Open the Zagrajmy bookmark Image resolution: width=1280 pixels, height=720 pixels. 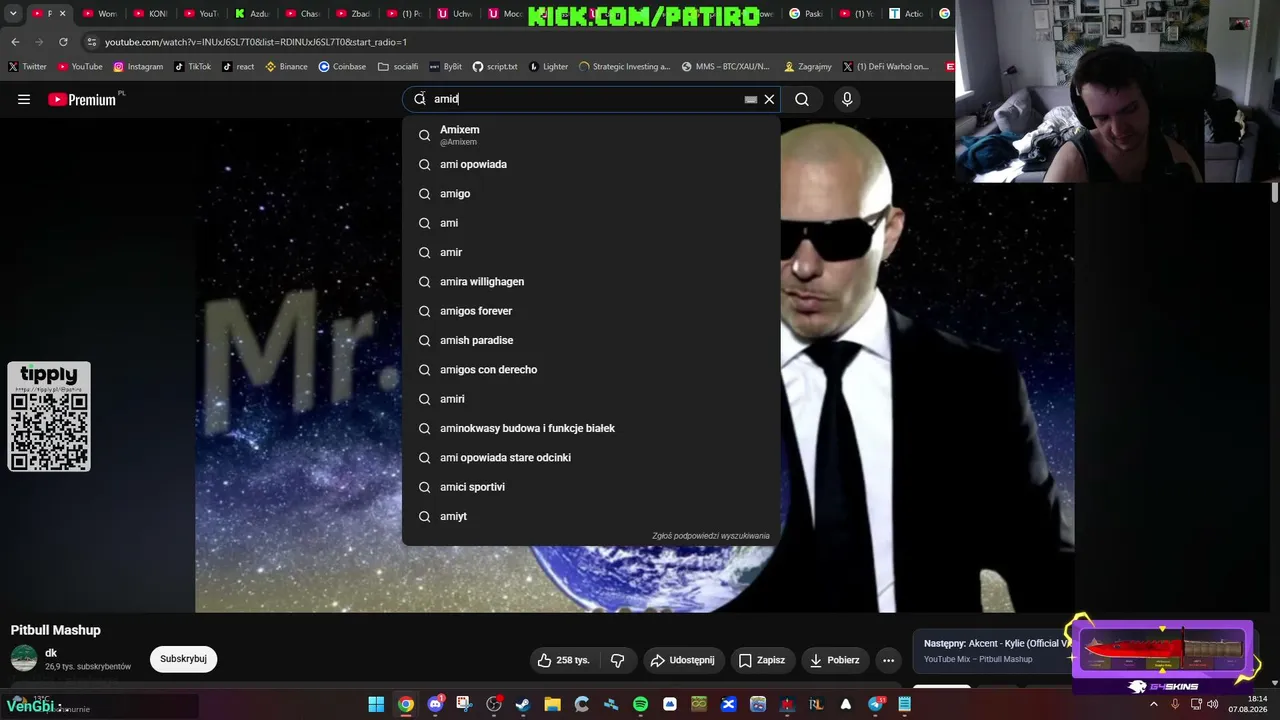click(x=808, y=67)
